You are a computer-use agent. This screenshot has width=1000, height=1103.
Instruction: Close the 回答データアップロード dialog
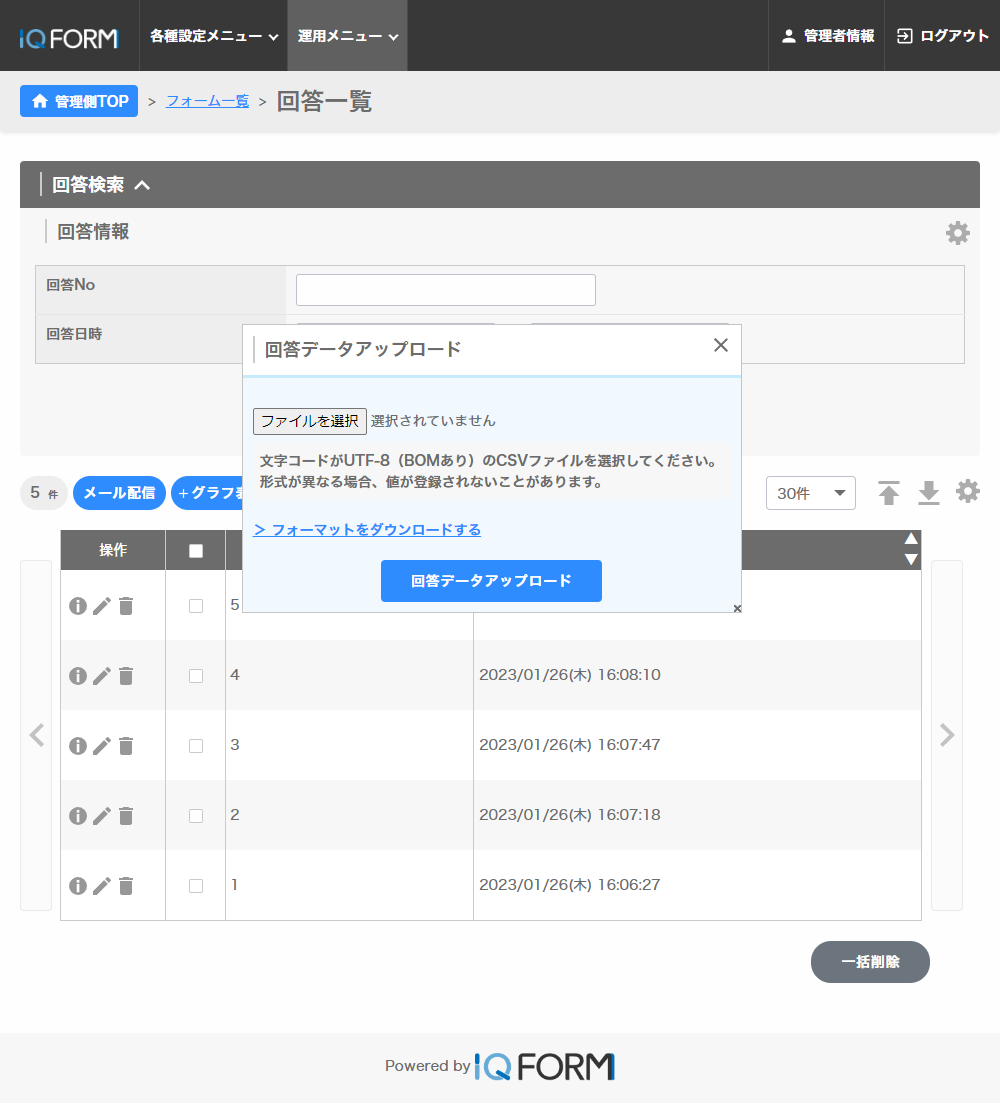[720, 345]
